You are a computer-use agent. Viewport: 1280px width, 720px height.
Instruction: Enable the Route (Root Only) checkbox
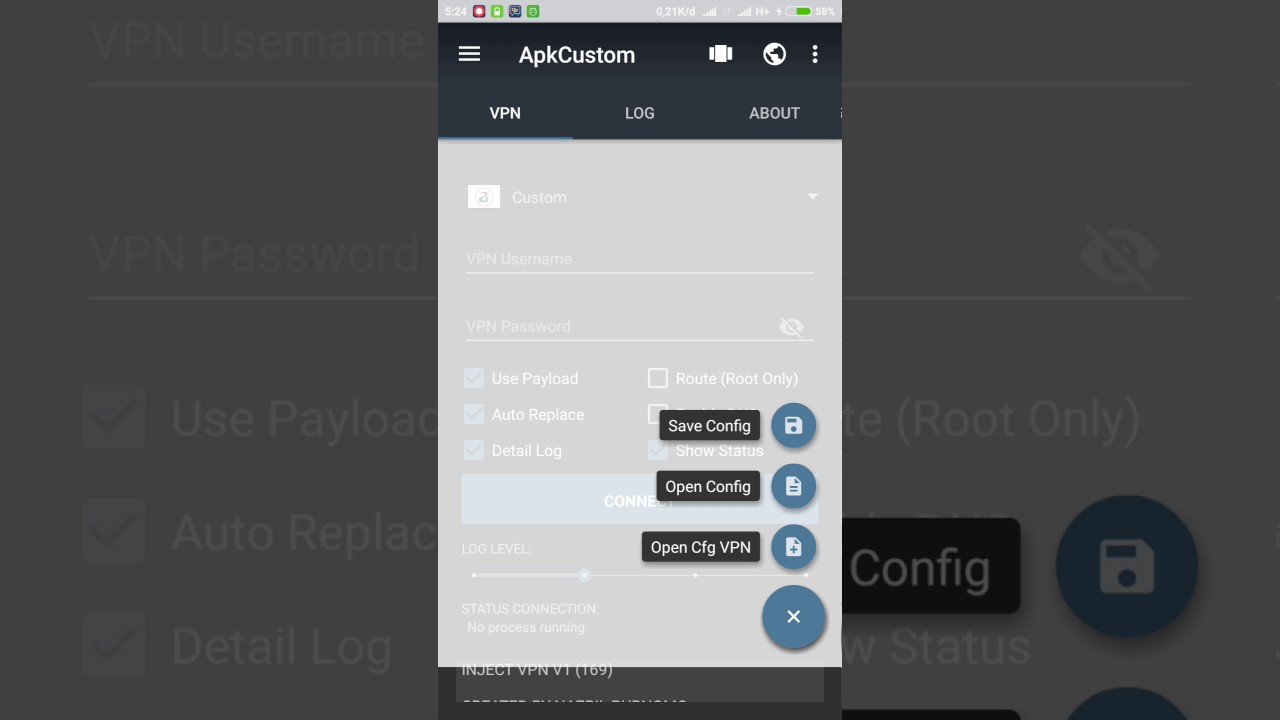658,378
